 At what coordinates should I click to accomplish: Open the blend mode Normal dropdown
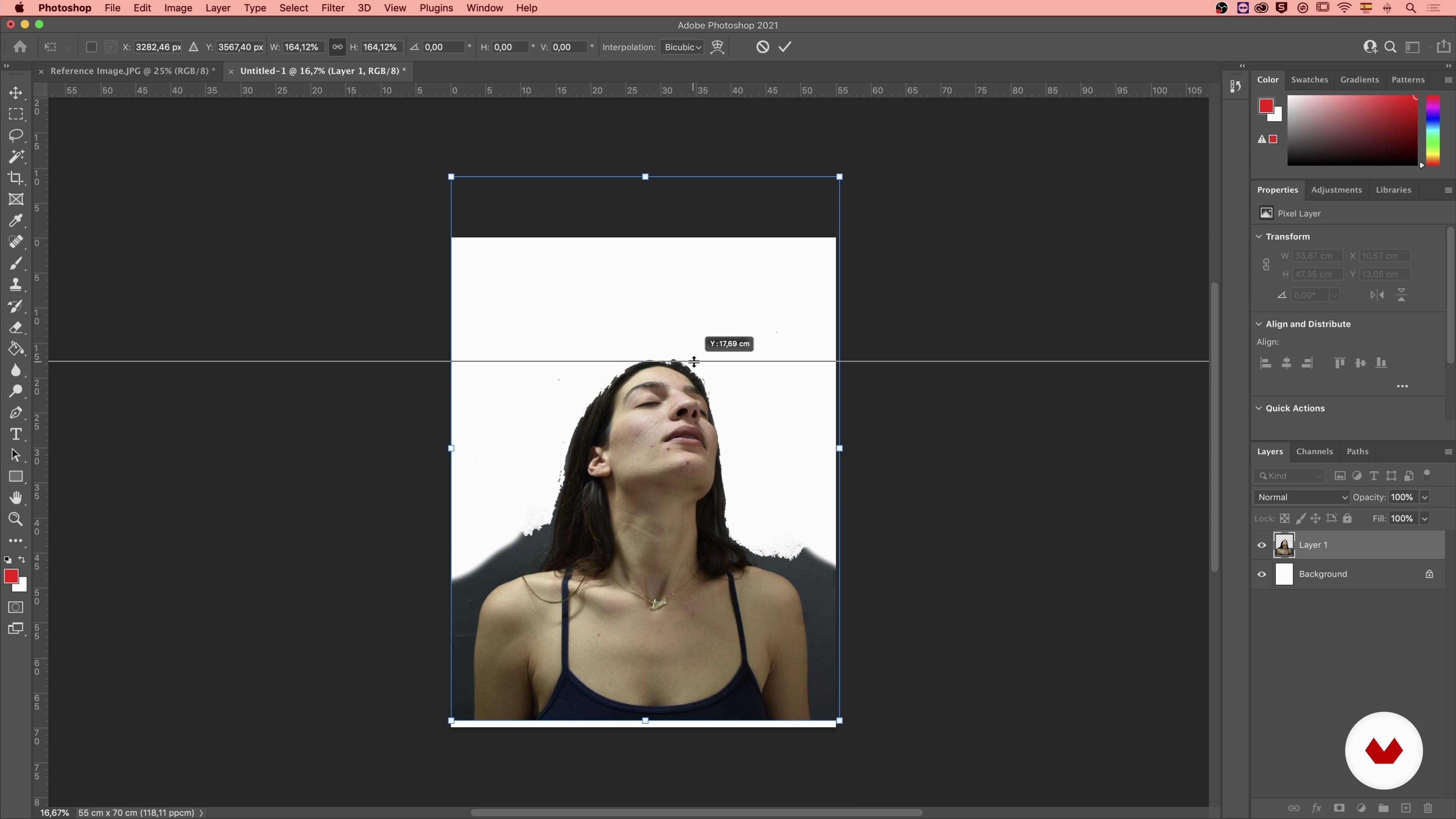coord(1302,497)
